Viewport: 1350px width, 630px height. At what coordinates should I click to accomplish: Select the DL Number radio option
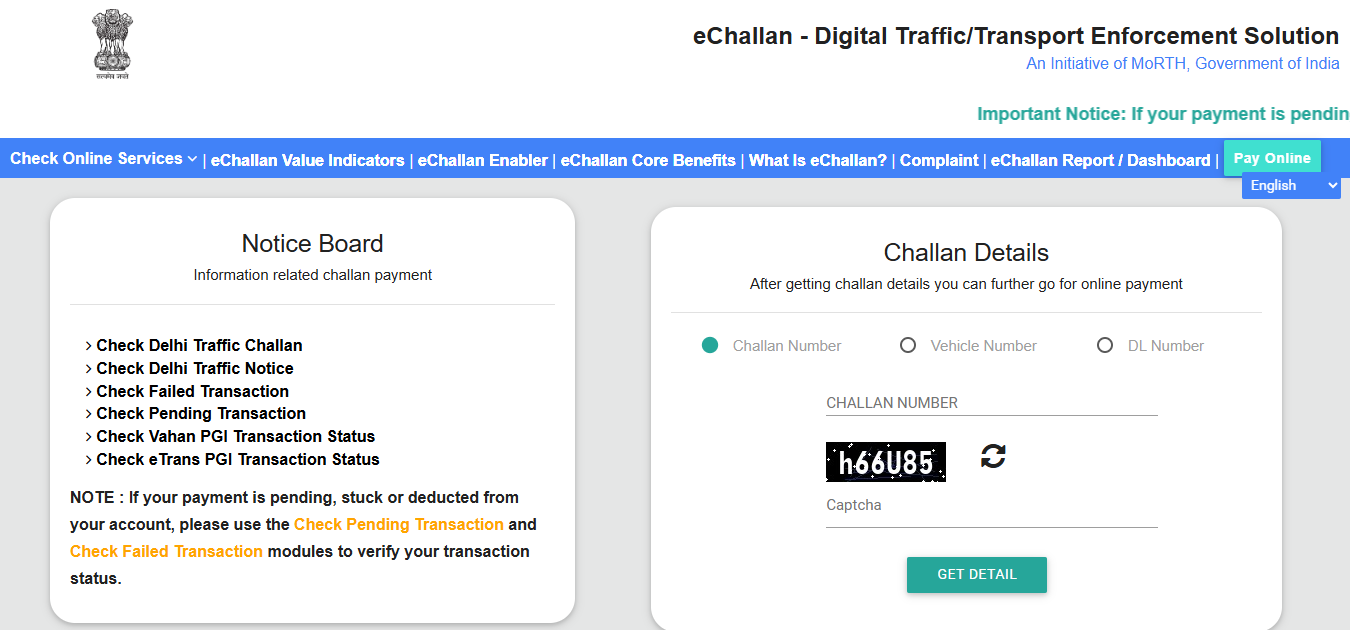coord(1105,346)
